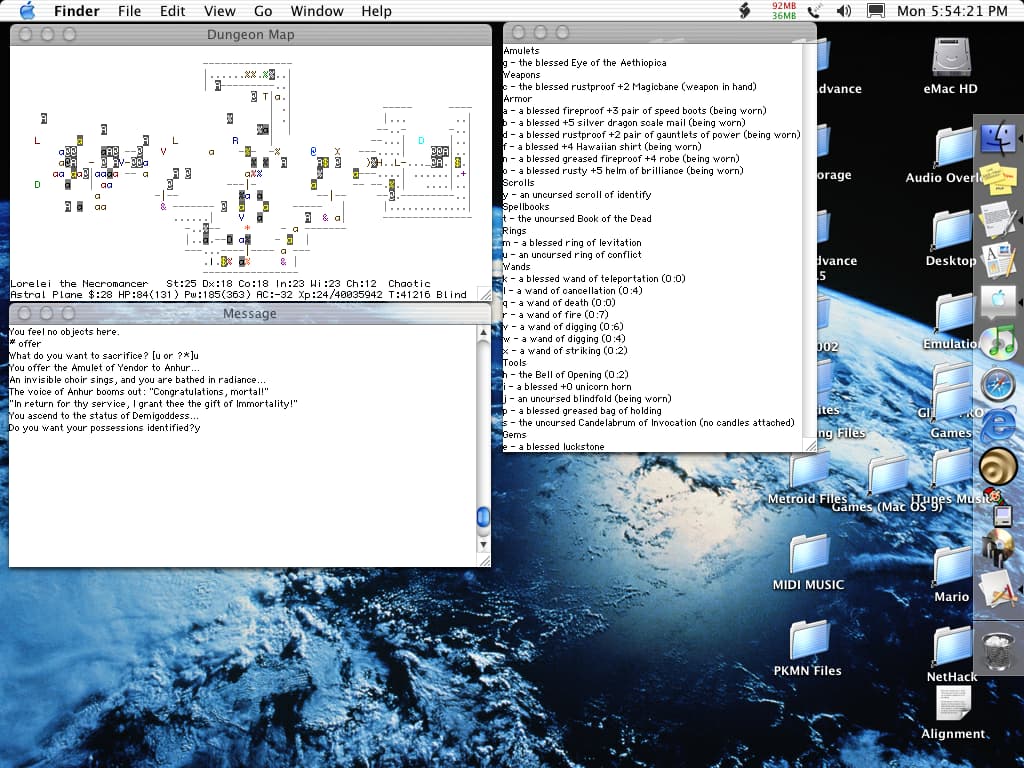Open the Alignment document icon
The image size is (1024, 768).
(x=953, y=704)
